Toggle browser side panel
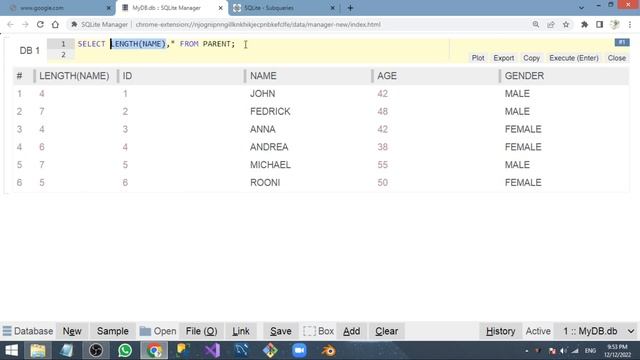 (600, 24)
